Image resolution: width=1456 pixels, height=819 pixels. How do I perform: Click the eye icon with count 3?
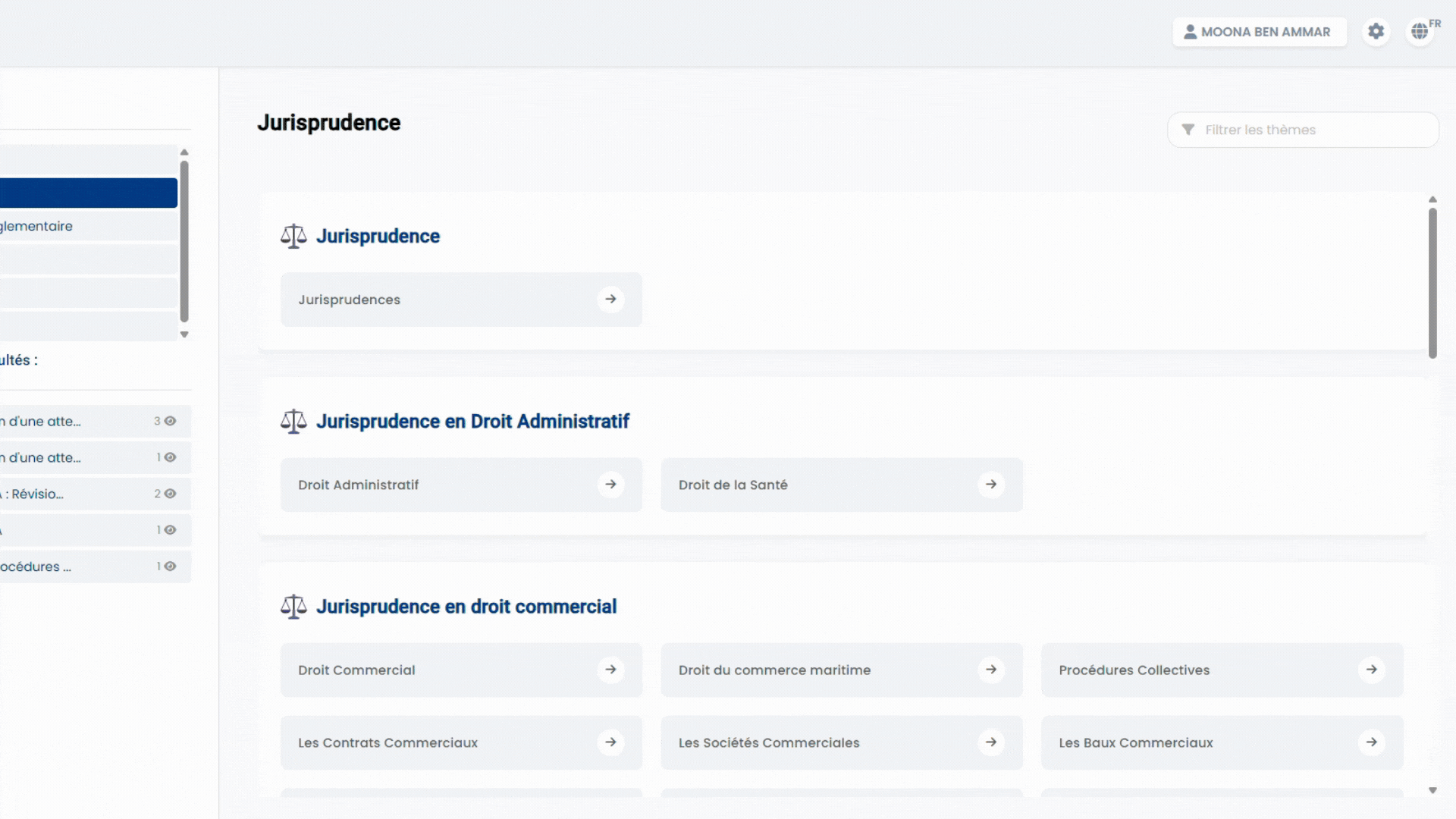coord(170,421)
